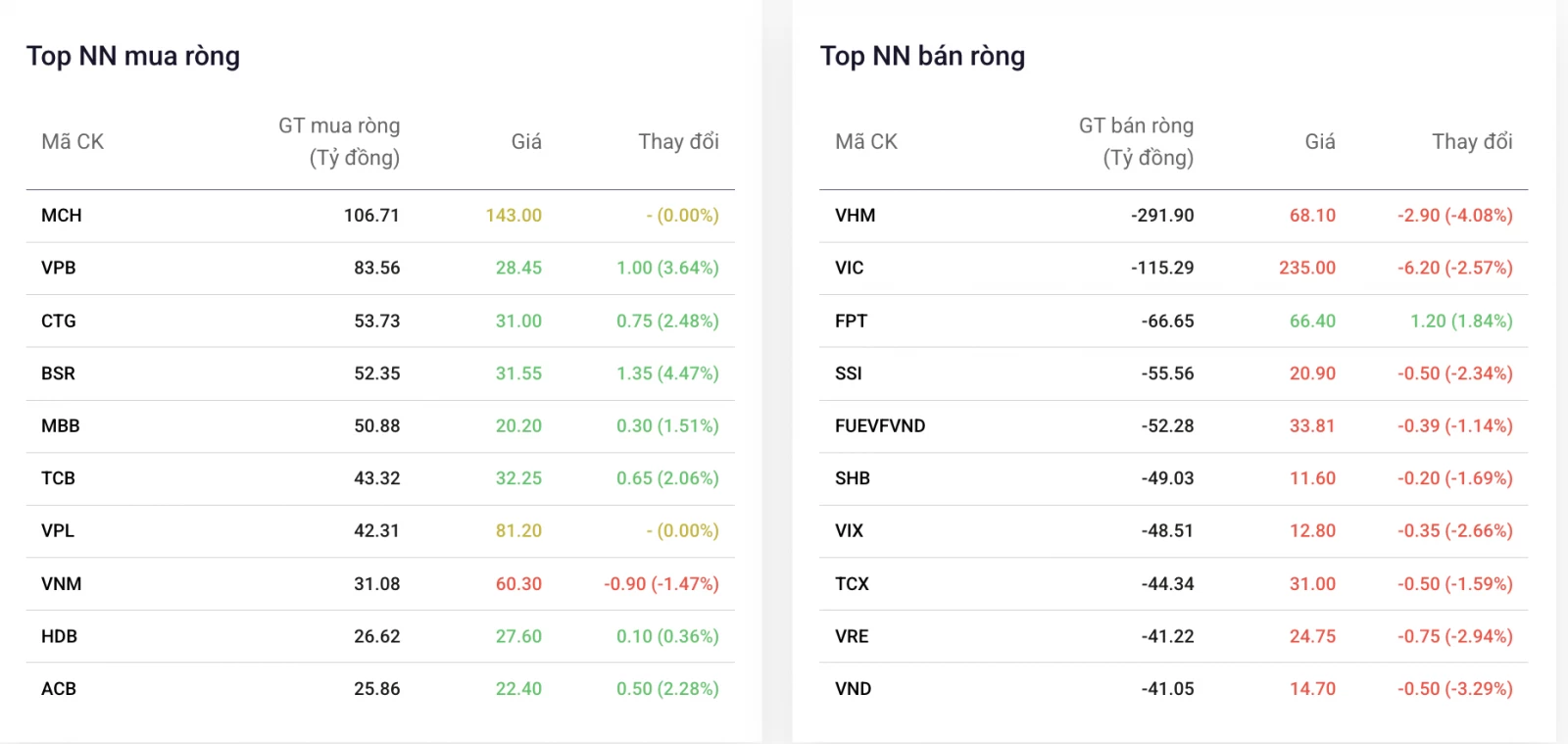Screen dimensions: 1568x744
Task: Select SHB change "-0.20 (-1.69%)"
Action: click(1455, 478)
